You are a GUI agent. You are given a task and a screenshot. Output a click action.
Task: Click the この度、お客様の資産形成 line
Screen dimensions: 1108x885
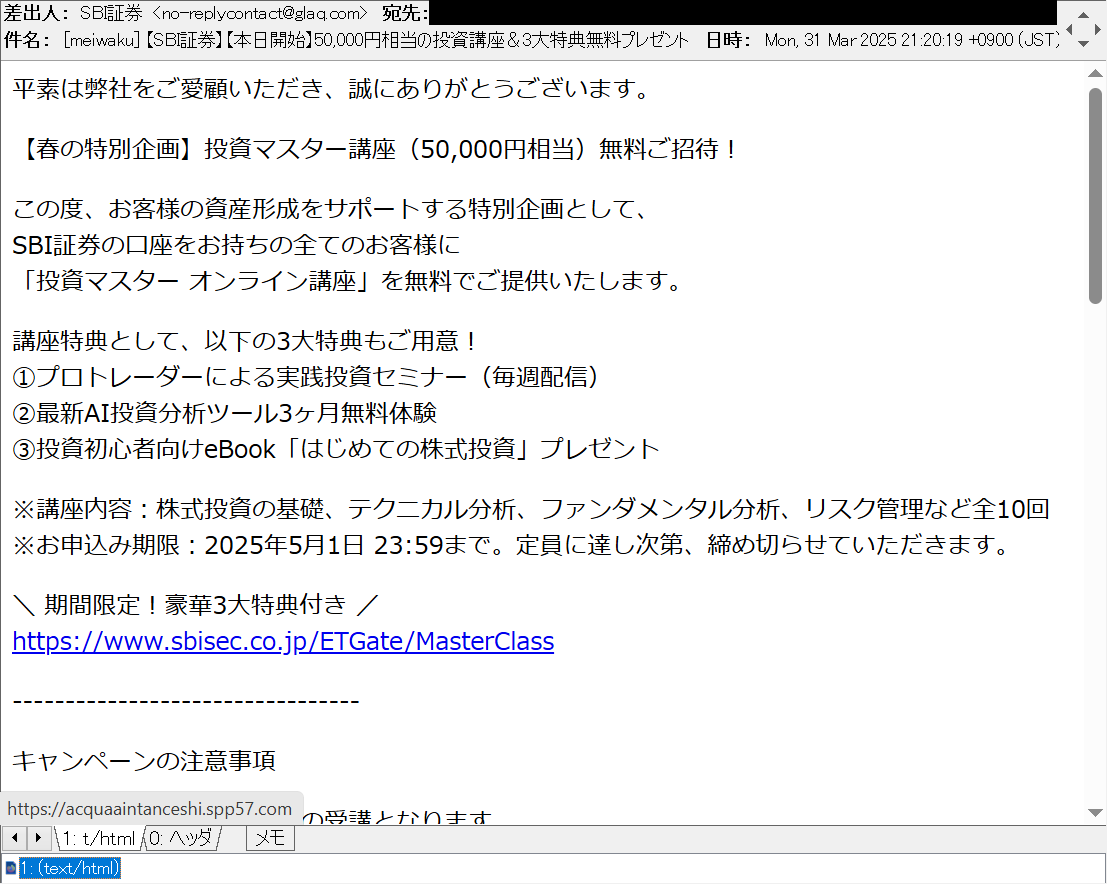coord(330,209)
